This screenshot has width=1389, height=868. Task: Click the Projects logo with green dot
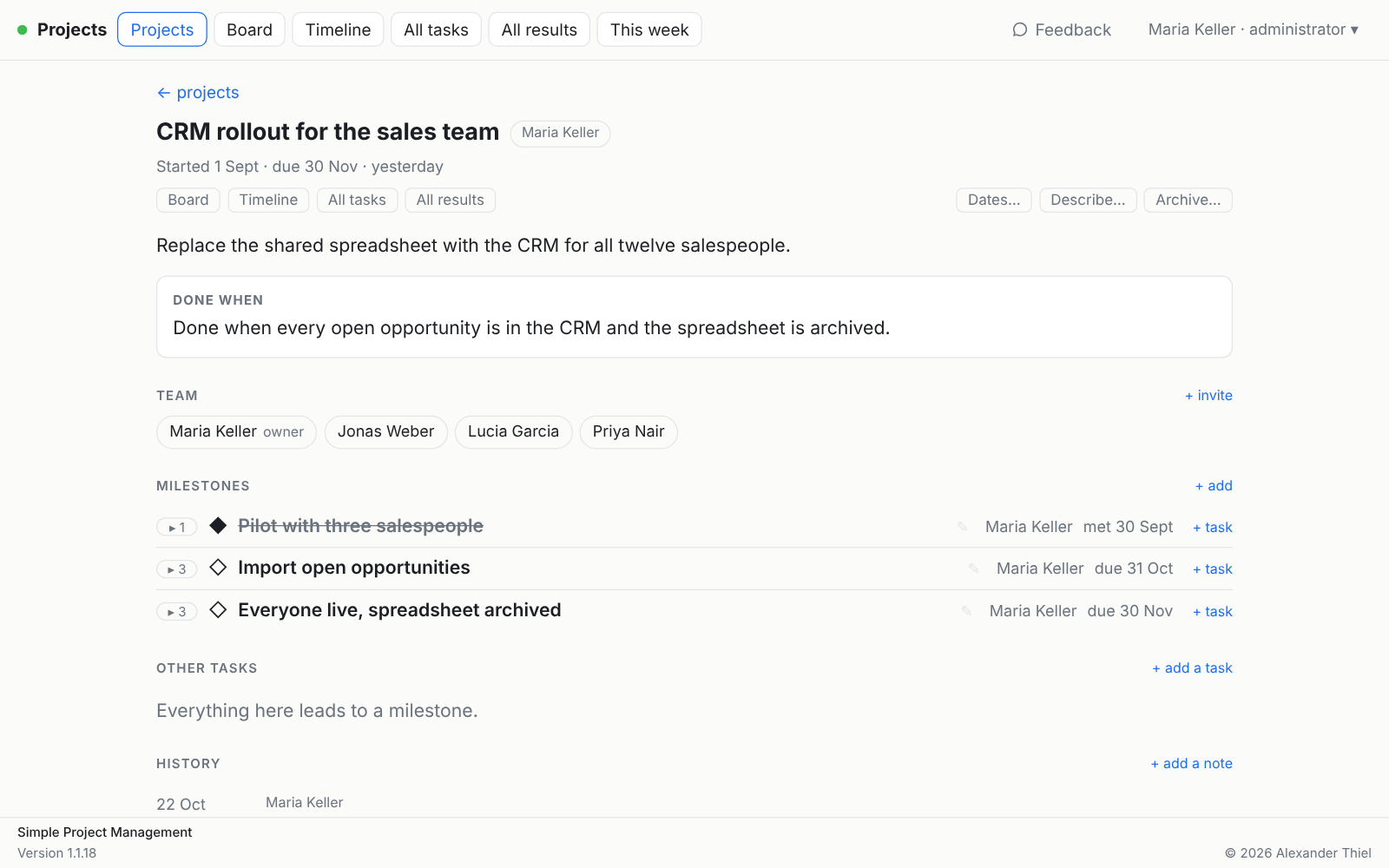coord(62,30)
